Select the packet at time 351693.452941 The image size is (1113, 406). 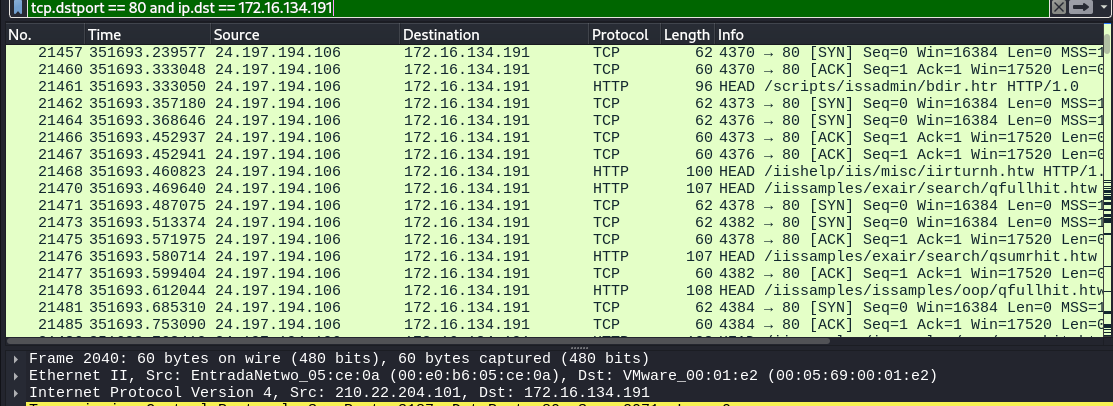556,155
